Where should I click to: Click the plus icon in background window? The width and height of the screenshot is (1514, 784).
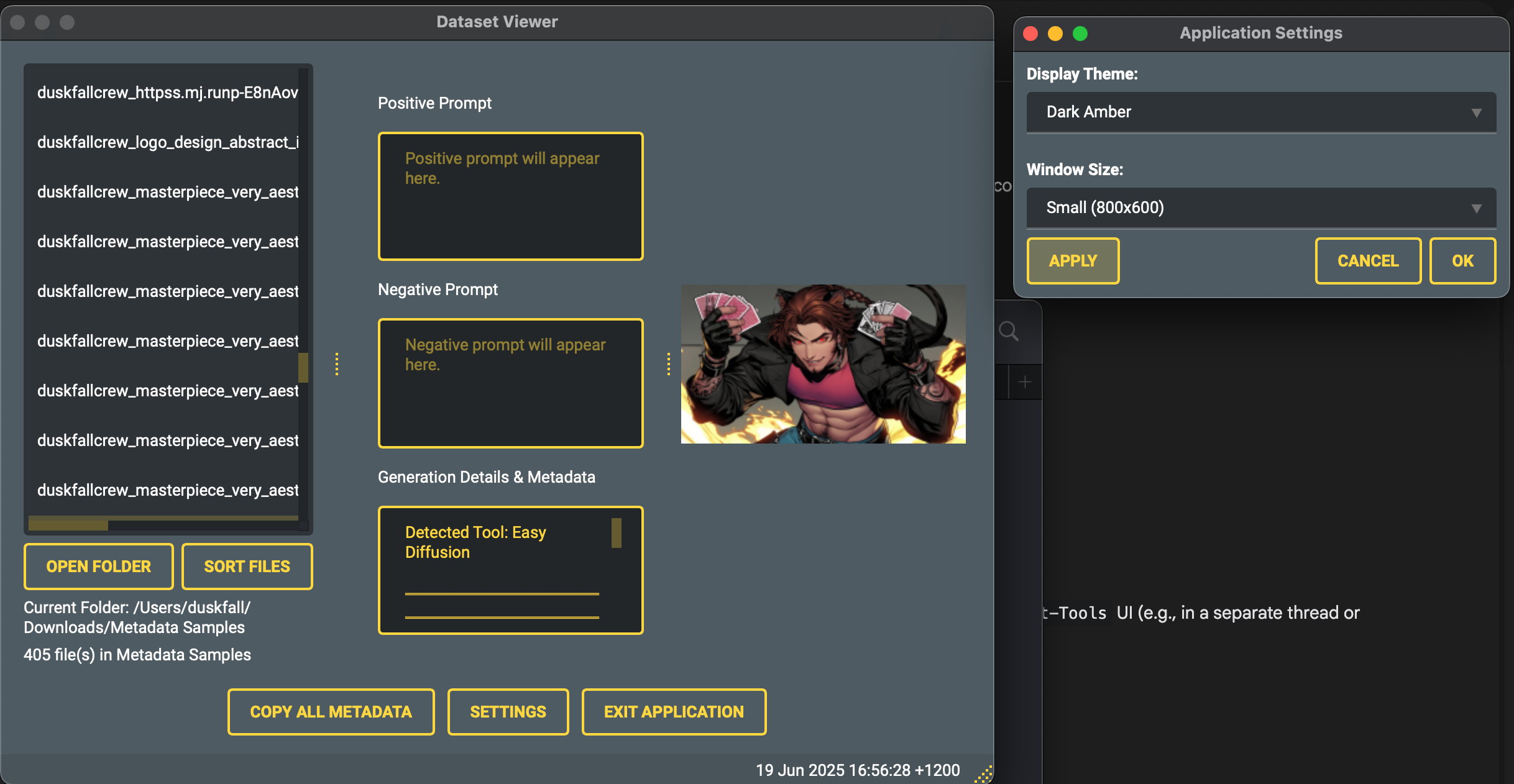1025,382
